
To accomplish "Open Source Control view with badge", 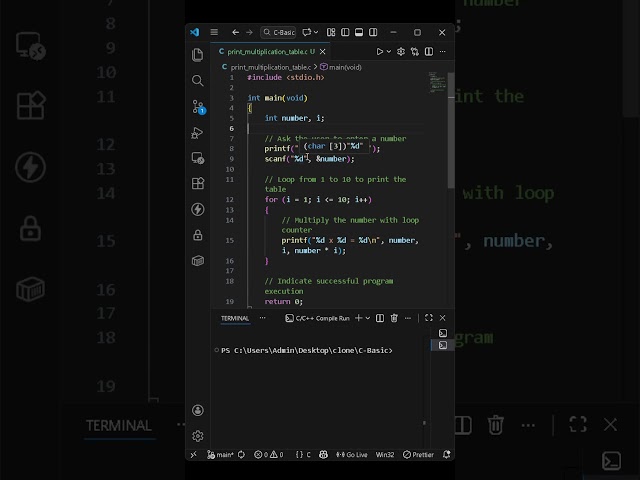I will tap(198, 107).
